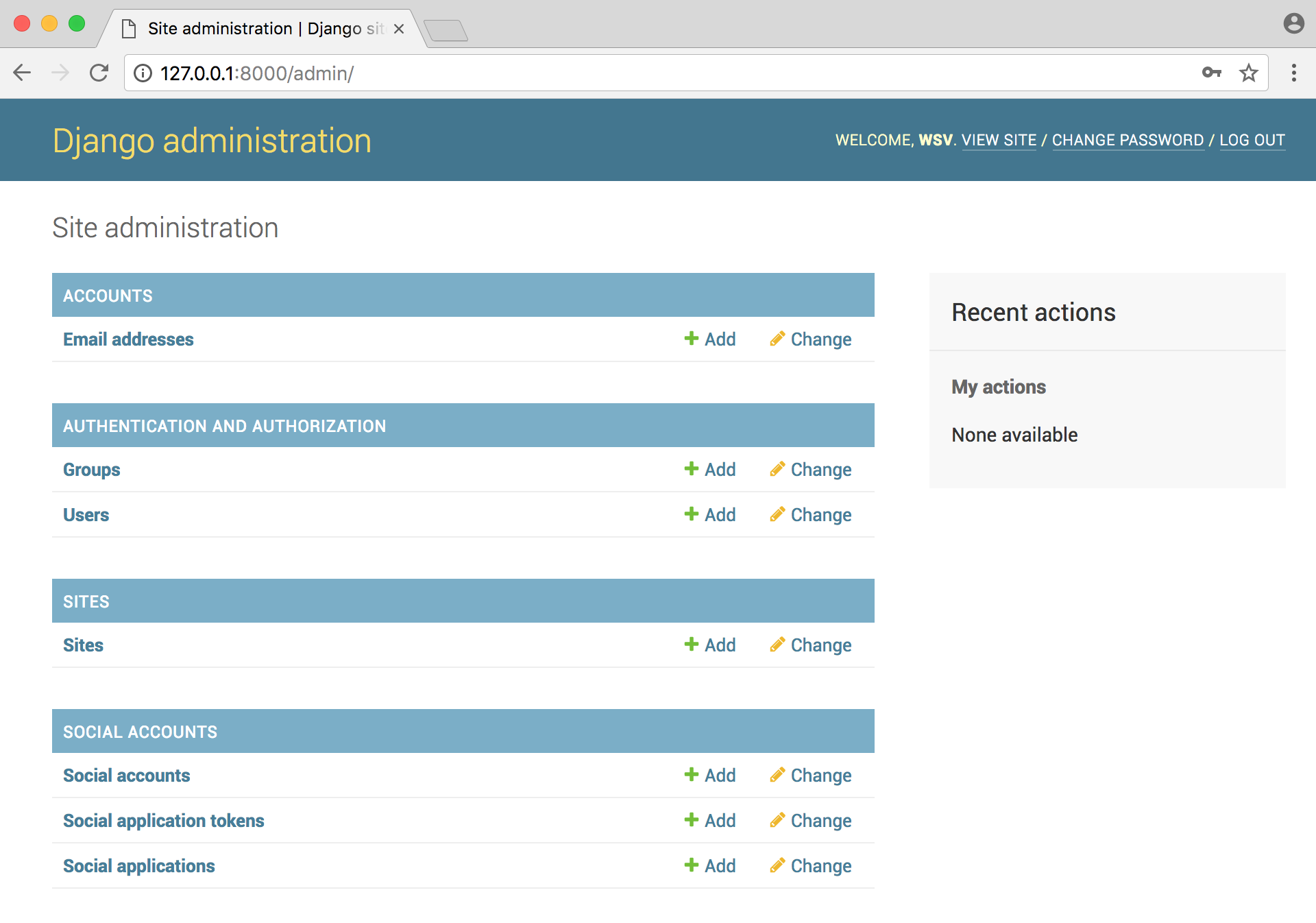The image size is (1316, 923).
Task: Add a new Group
Action: (710, 470)
